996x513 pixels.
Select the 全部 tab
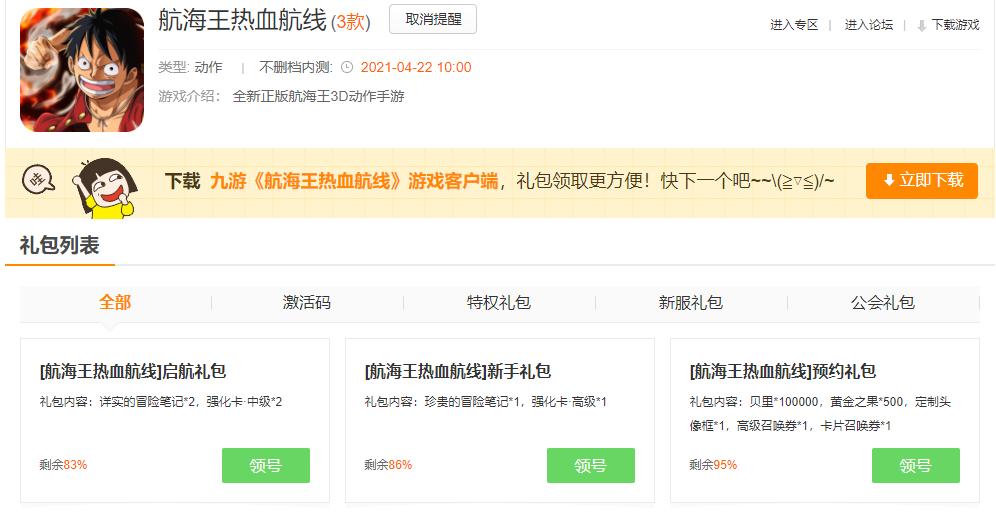115,302
